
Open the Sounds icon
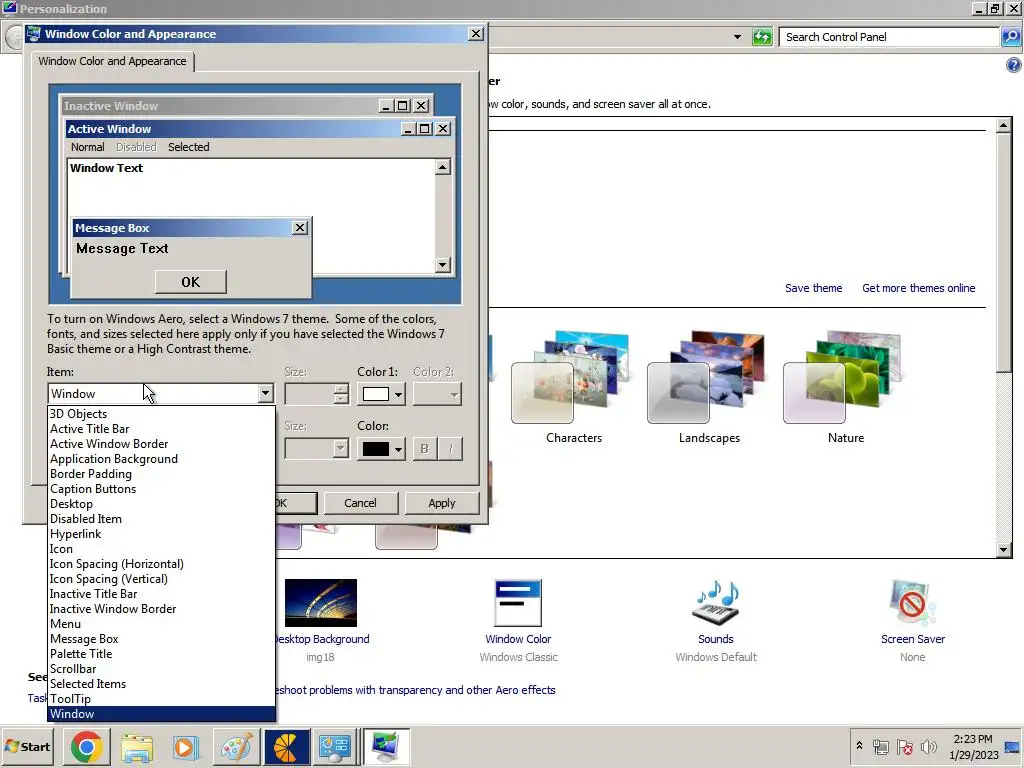716,603
